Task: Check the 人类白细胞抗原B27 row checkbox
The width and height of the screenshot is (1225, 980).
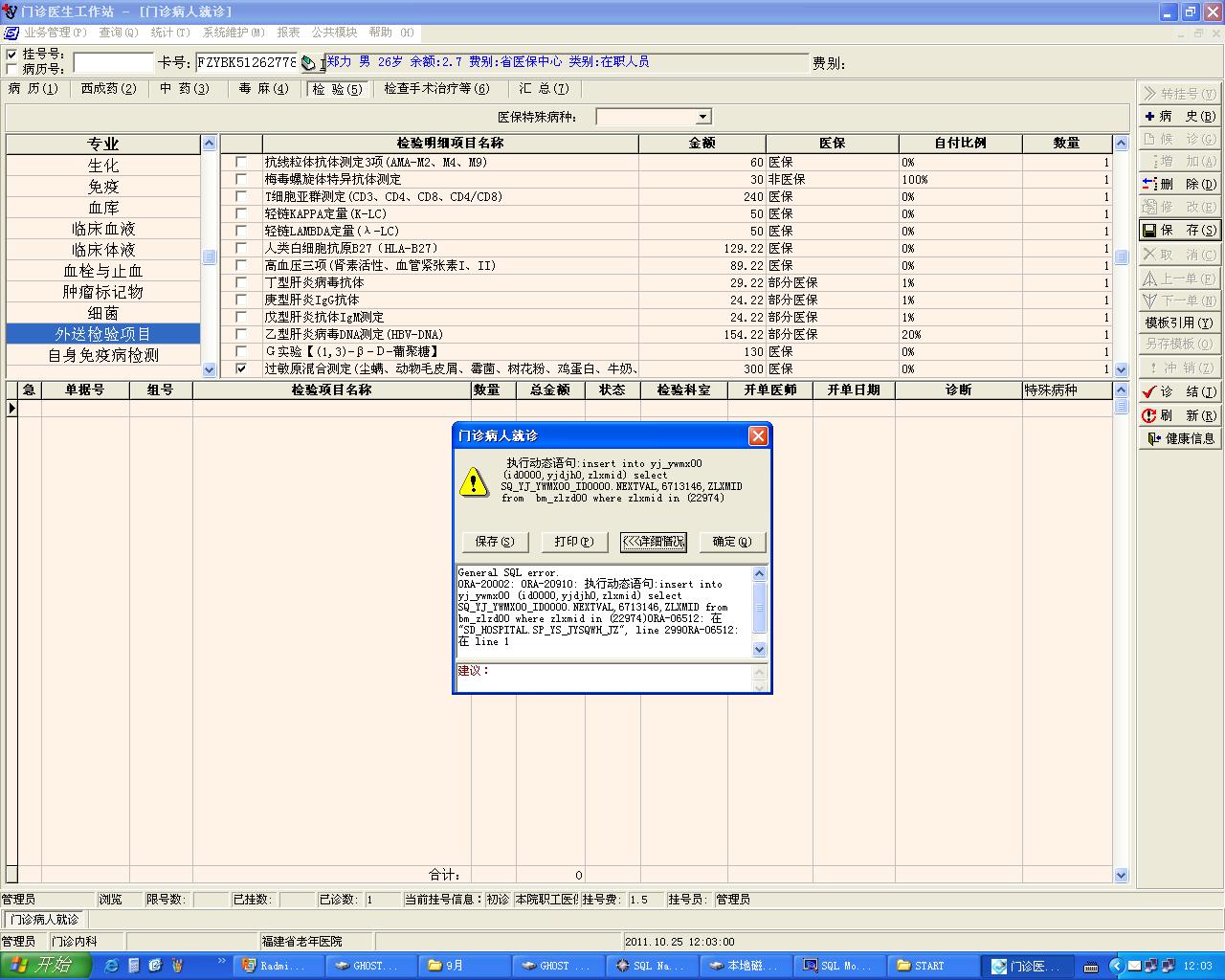Action: coord(241,249)
